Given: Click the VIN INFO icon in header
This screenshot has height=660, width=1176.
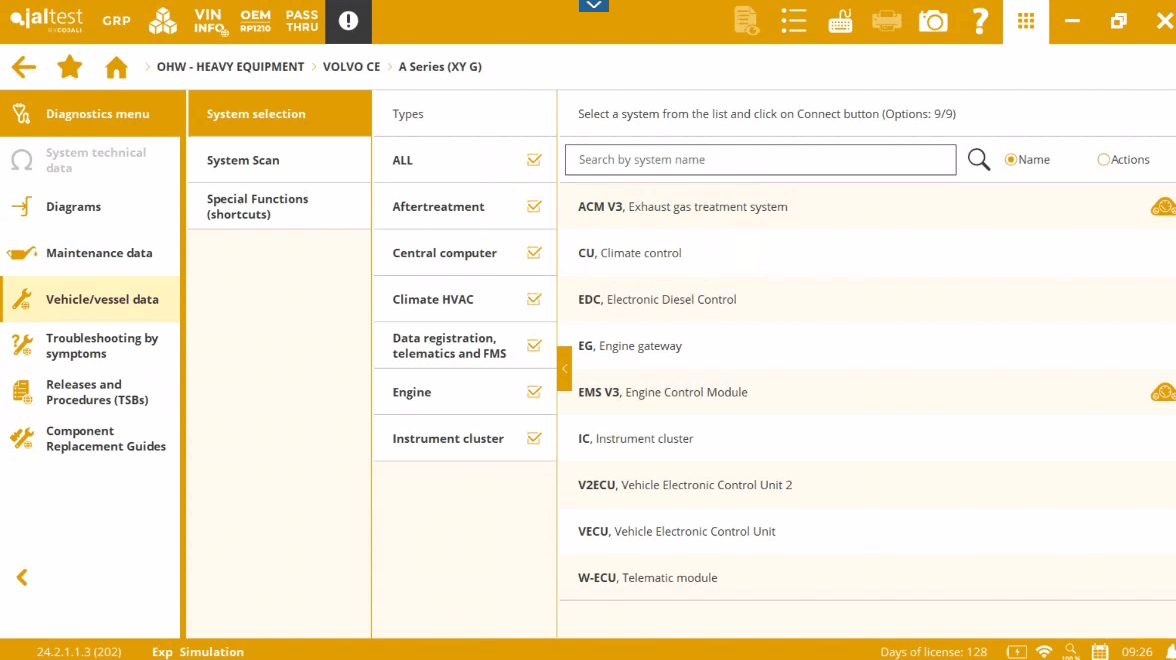Looking at the screenshot, I should tap(209, 21).
